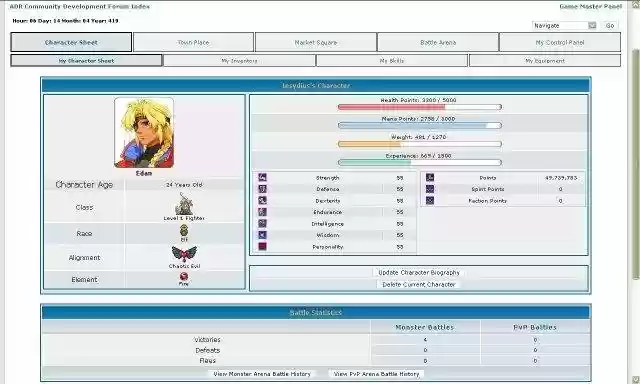Click the Victories row label
The image size is (640, 384).
pyautogui.click(x=207, y=340)
